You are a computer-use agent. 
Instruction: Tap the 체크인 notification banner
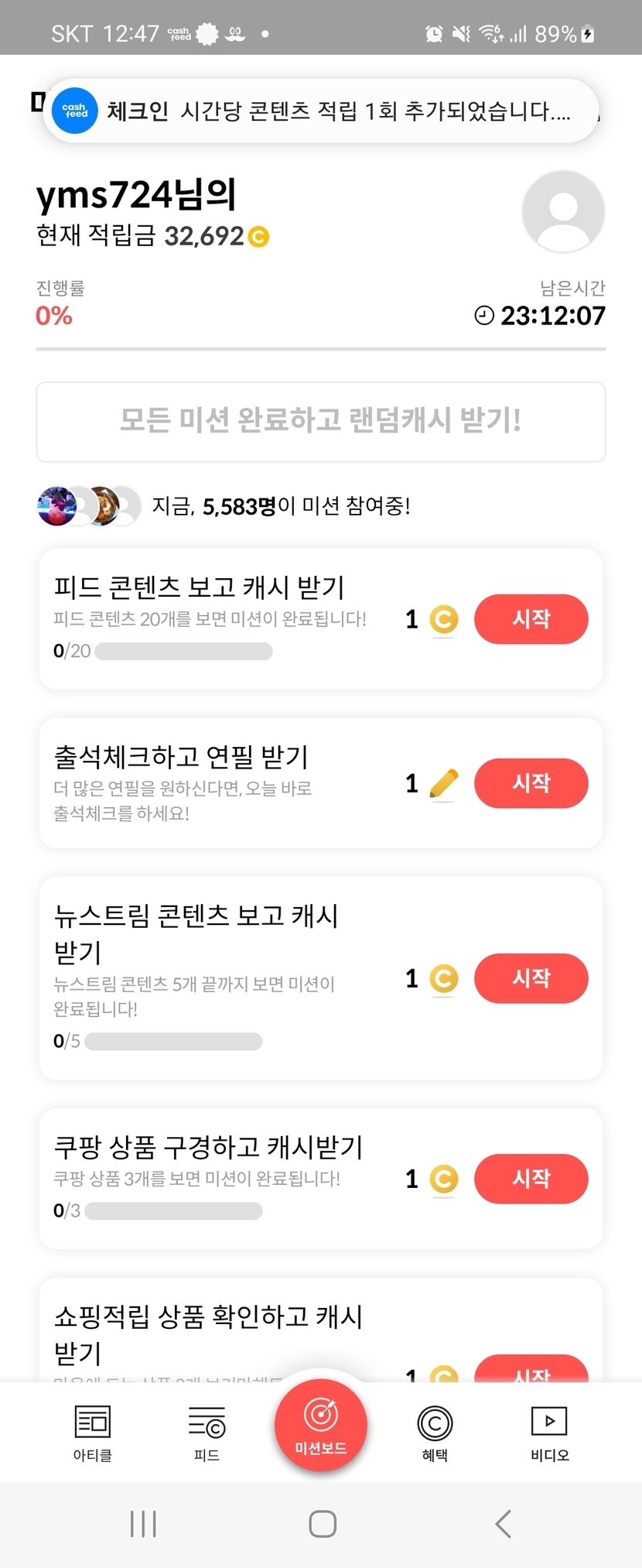321,111
